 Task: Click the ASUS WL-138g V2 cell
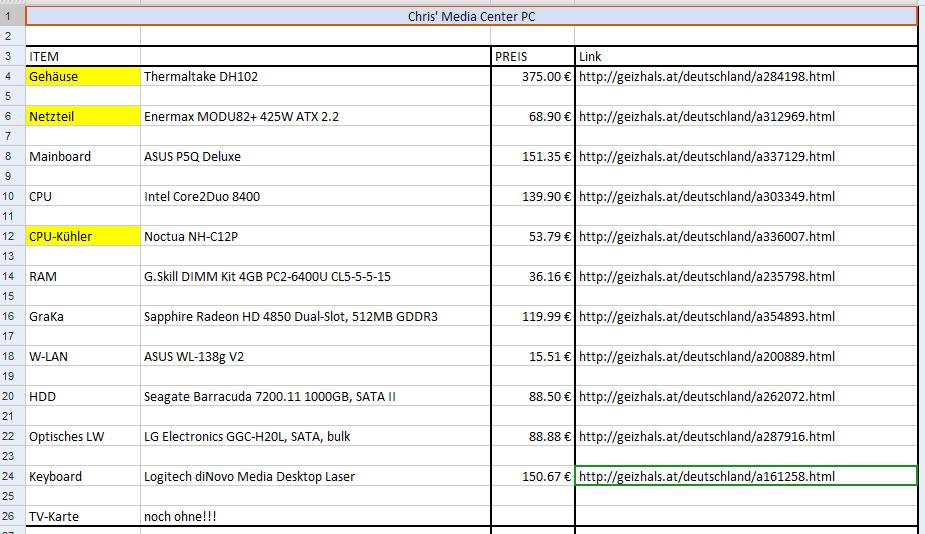316,356
